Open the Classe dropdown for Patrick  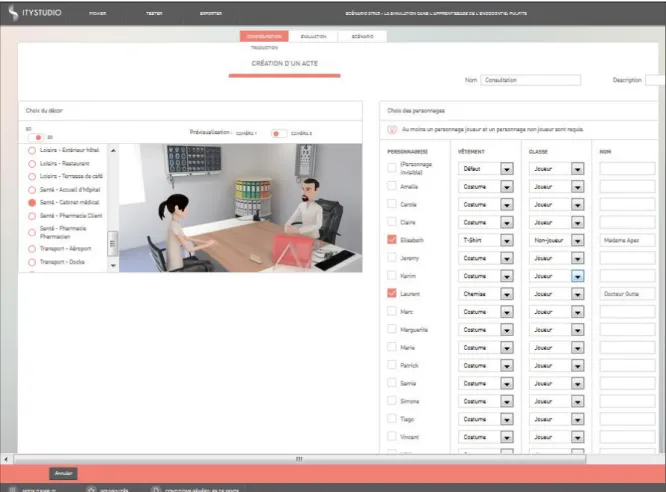coord(556,365)
